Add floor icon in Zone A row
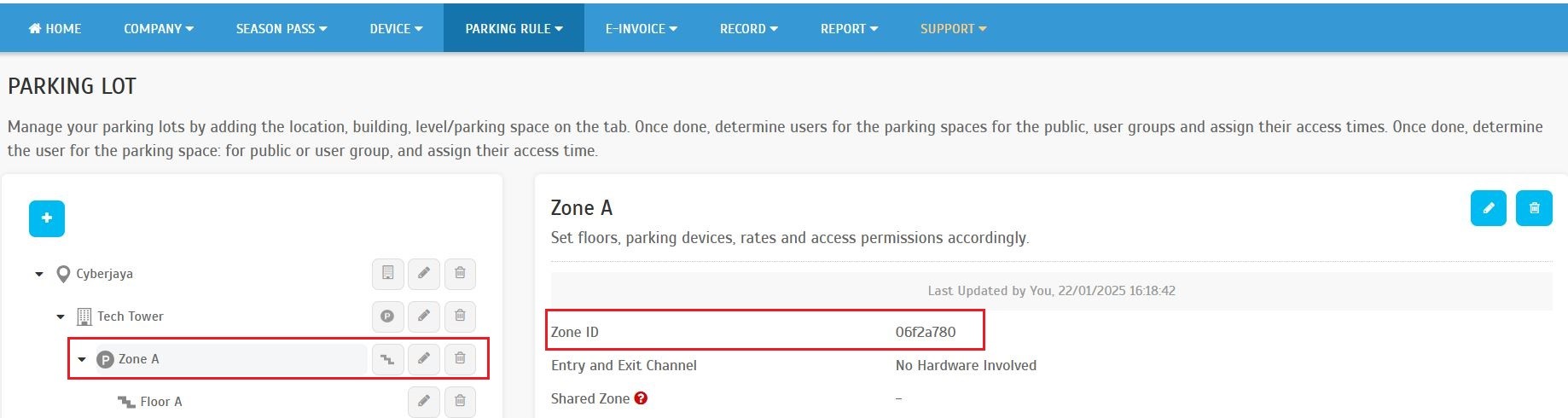Screen dimensions: 1568x418 (x=387, y=359)
